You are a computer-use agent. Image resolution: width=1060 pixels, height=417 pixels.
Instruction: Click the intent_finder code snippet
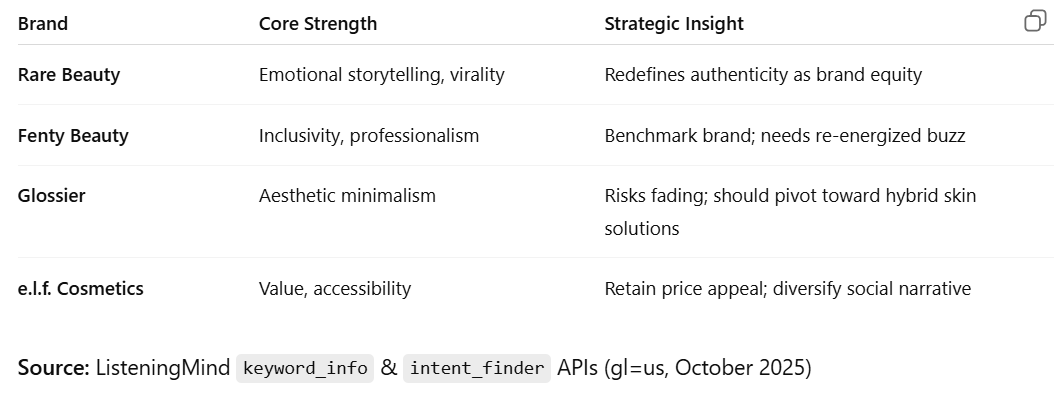[477, 369]
